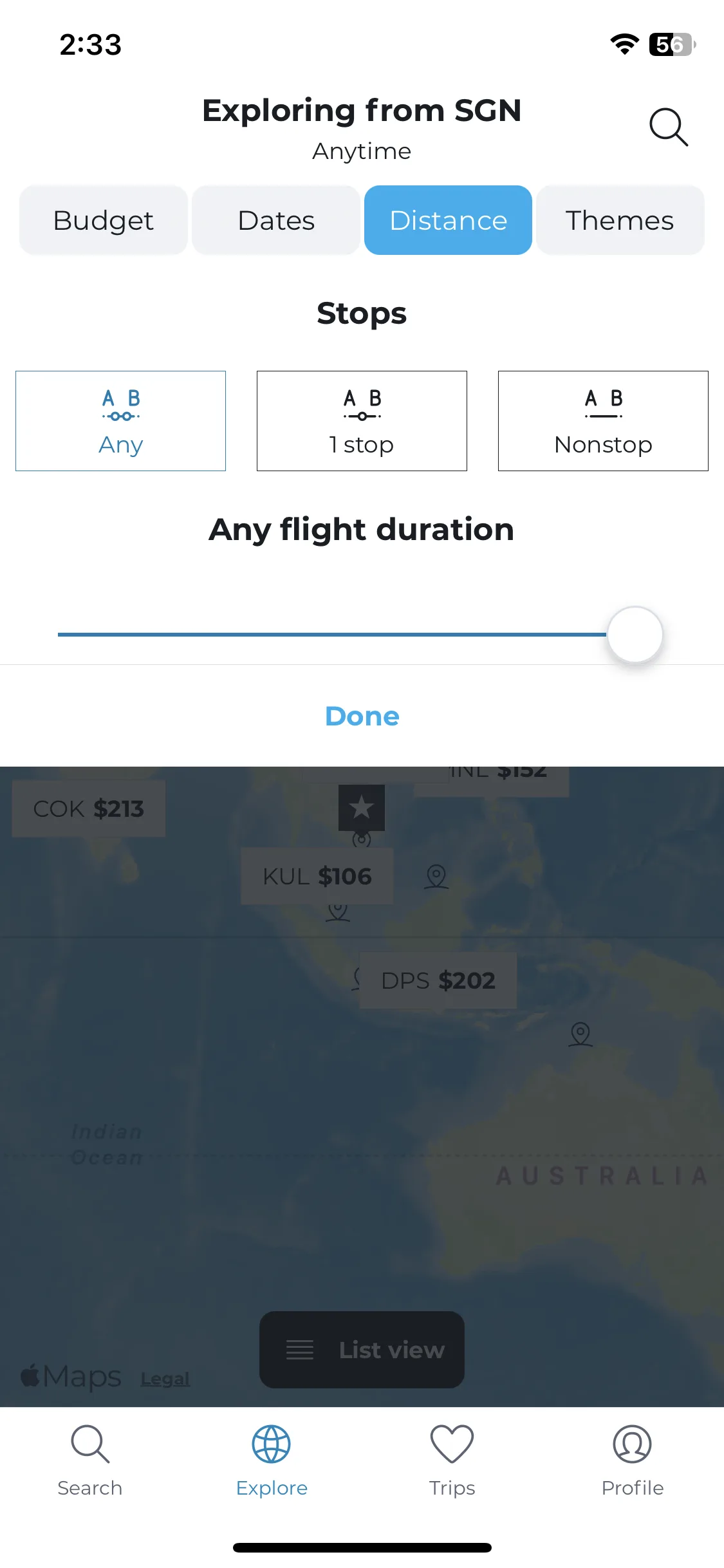
Task: Tap the flight duration slider handle
Action: point(635,634)
